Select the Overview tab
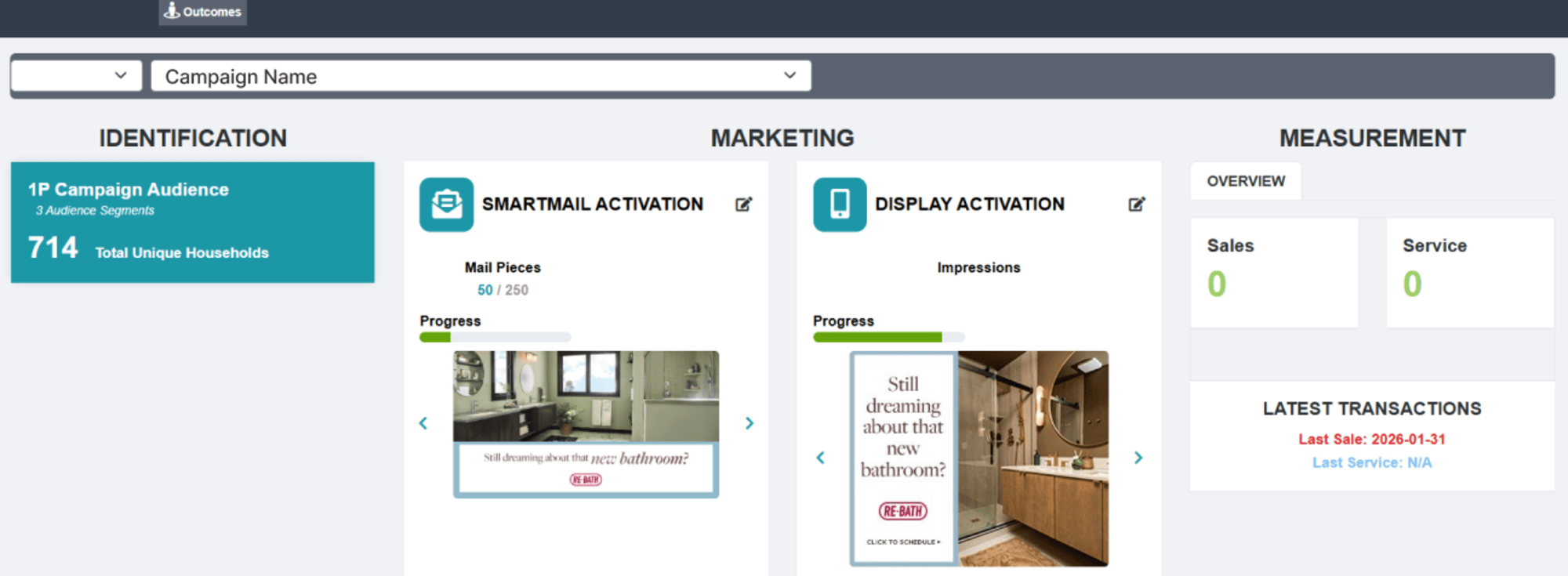Image resolution: width=1568 pixels, height=576 pixels. (1245, 181)
